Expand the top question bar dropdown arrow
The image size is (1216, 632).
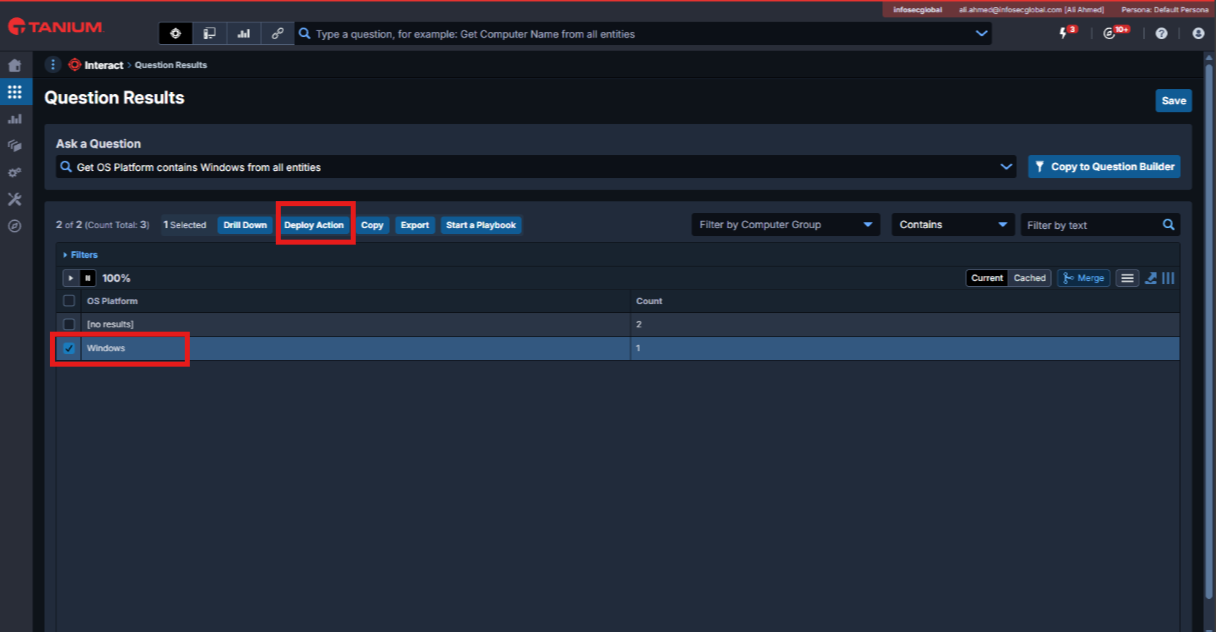pyautogui.click(x=981, y=34)
